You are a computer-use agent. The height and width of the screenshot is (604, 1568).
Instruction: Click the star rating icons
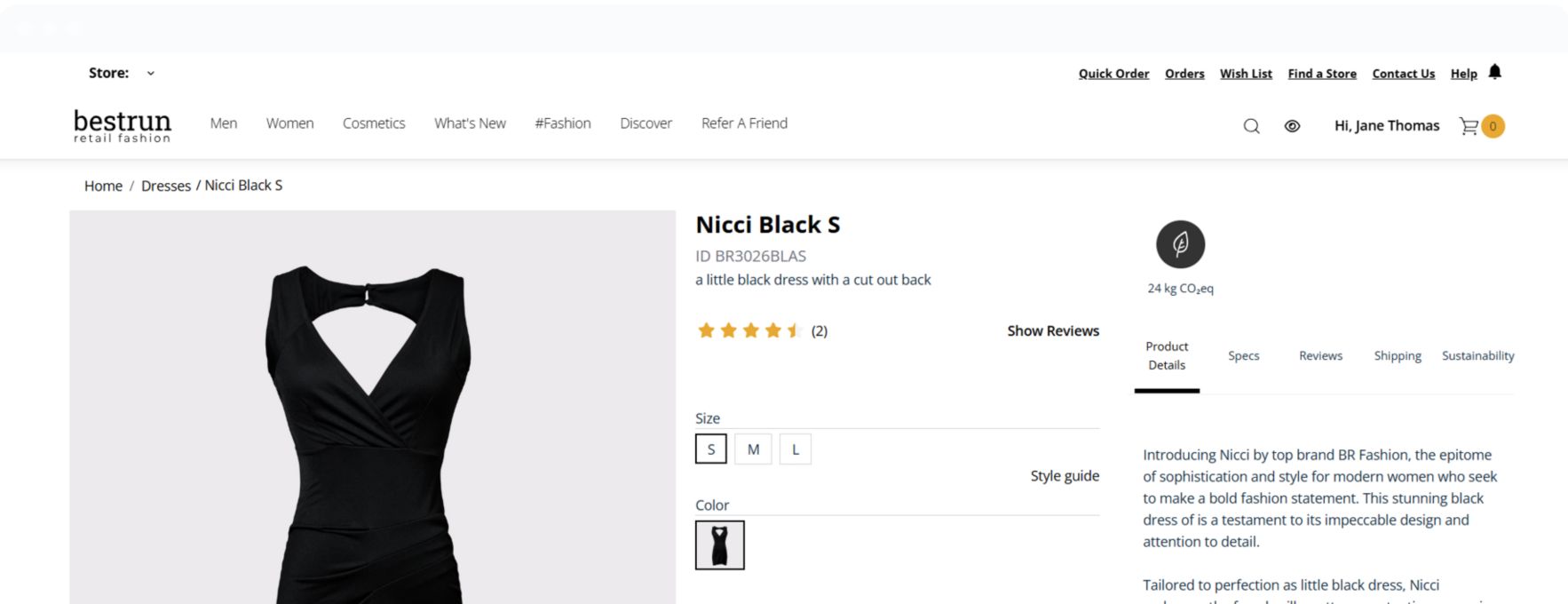coord(749,330)
